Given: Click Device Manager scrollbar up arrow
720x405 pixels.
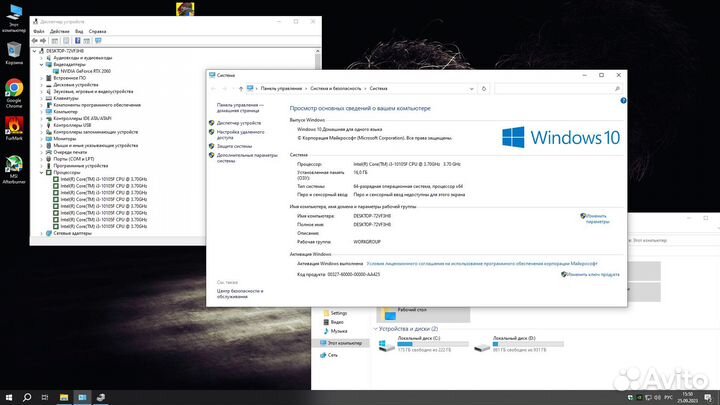Looking at the screenshot, I should tap(317, 51).
